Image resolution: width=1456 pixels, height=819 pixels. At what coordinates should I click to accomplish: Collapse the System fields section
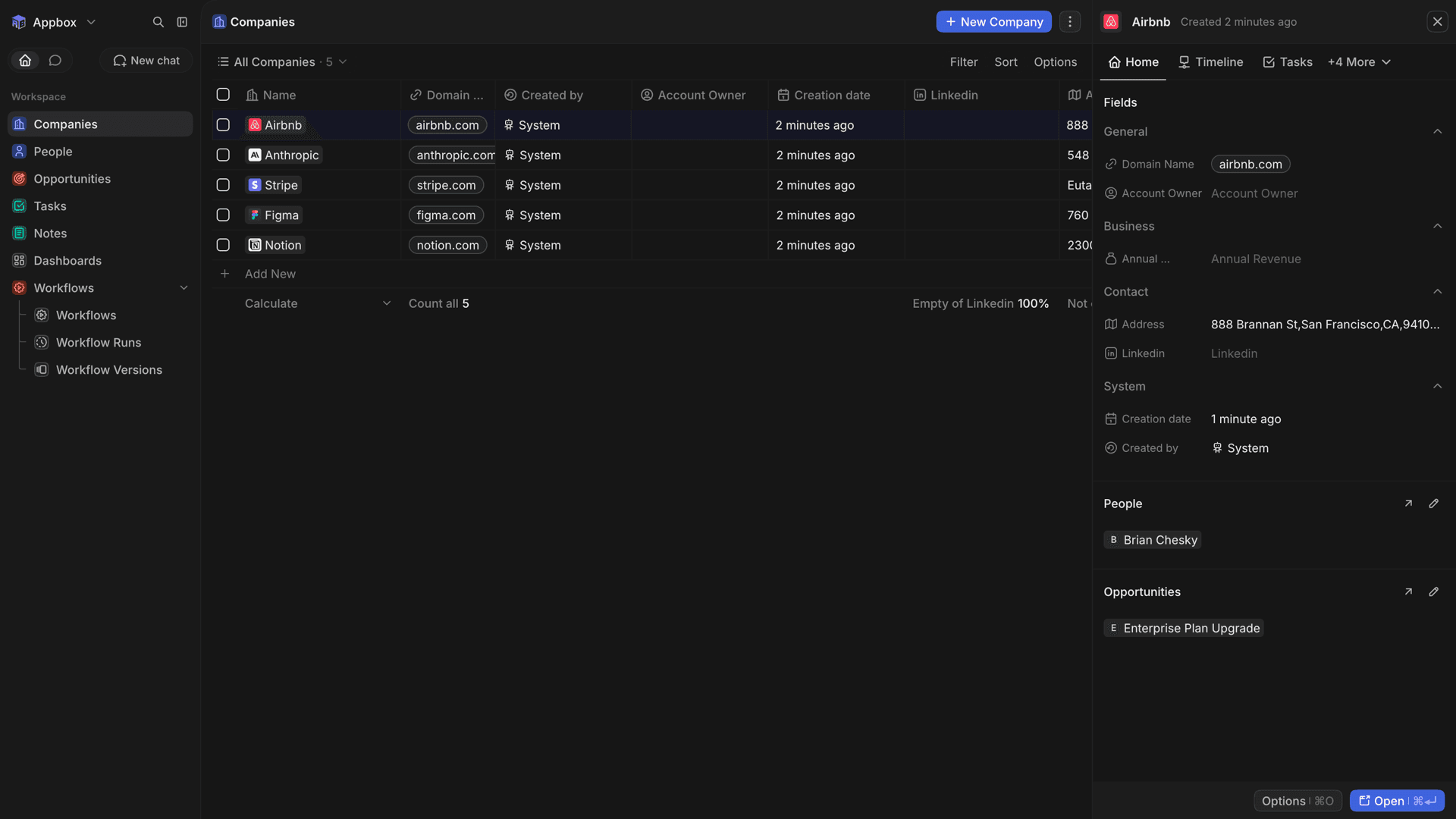click(1437, 387)
